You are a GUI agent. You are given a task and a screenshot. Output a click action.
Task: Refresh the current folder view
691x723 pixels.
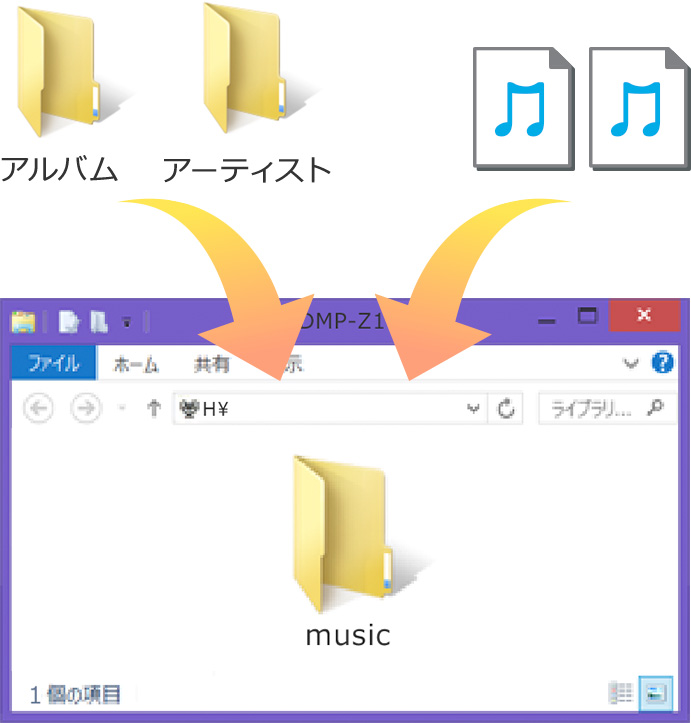(x=507, y=409)
